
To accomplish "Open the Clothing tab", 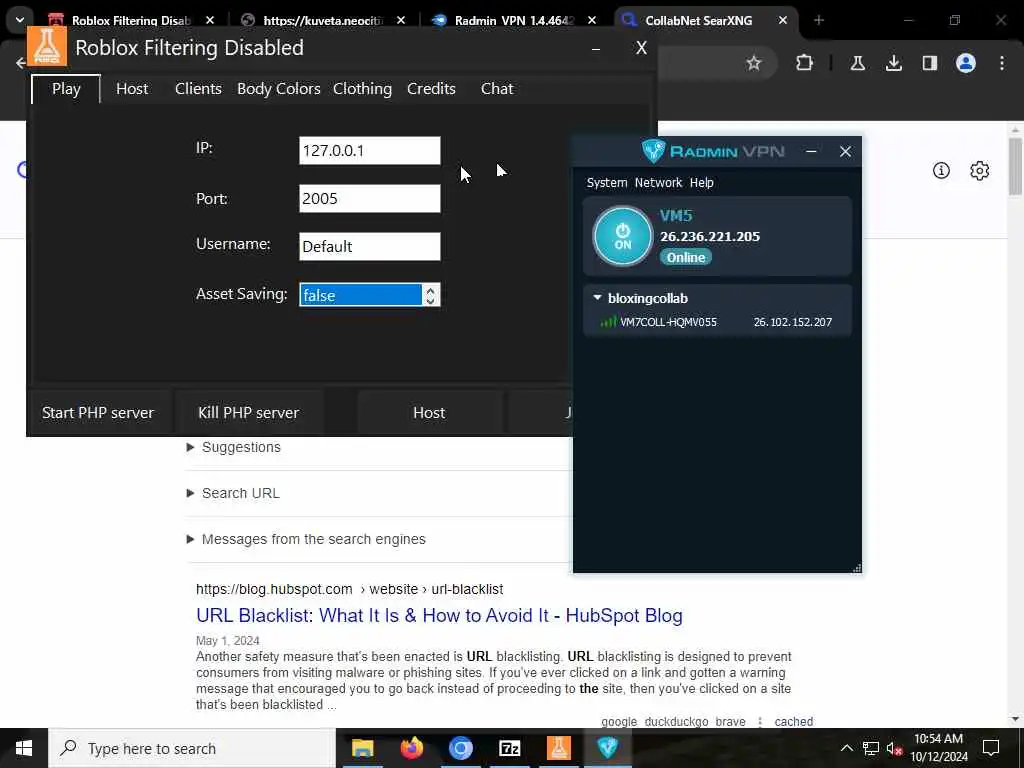I will click(x=362, y=89).
